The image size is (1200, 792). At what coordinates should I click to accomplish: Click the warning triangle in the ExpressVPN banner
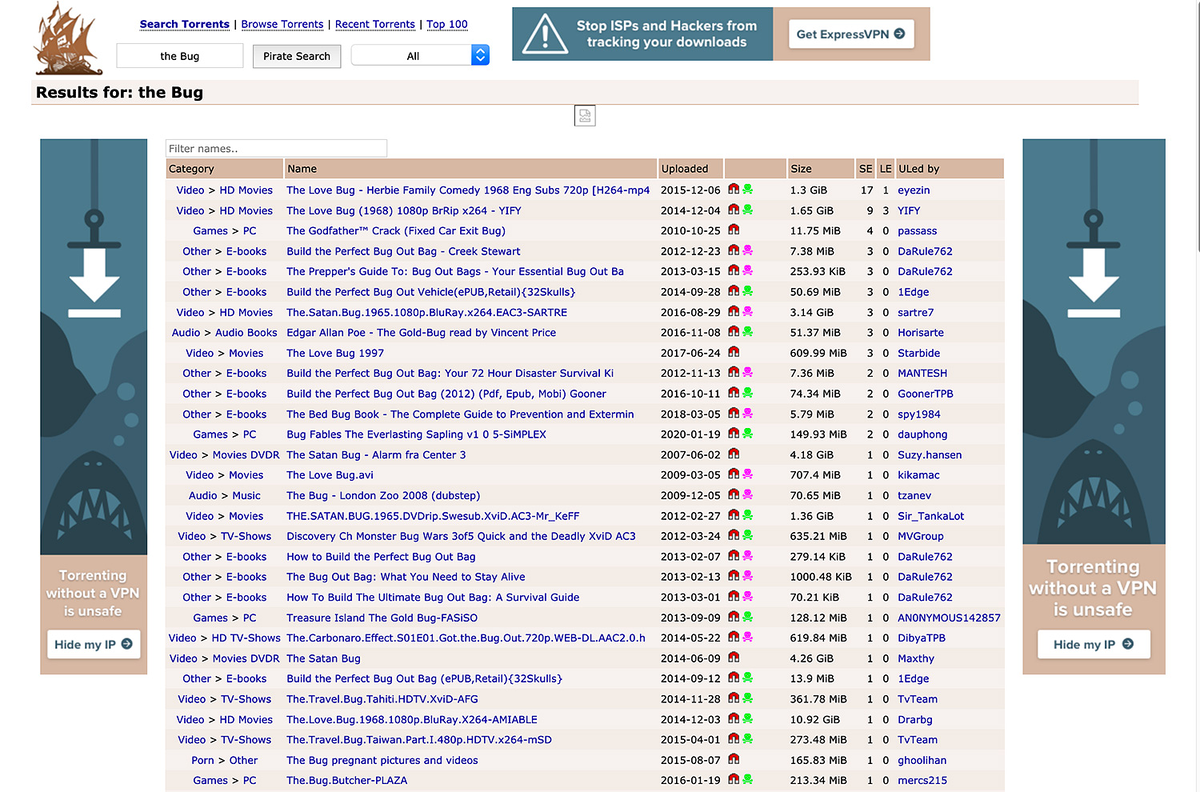click(x=545, y=34)
